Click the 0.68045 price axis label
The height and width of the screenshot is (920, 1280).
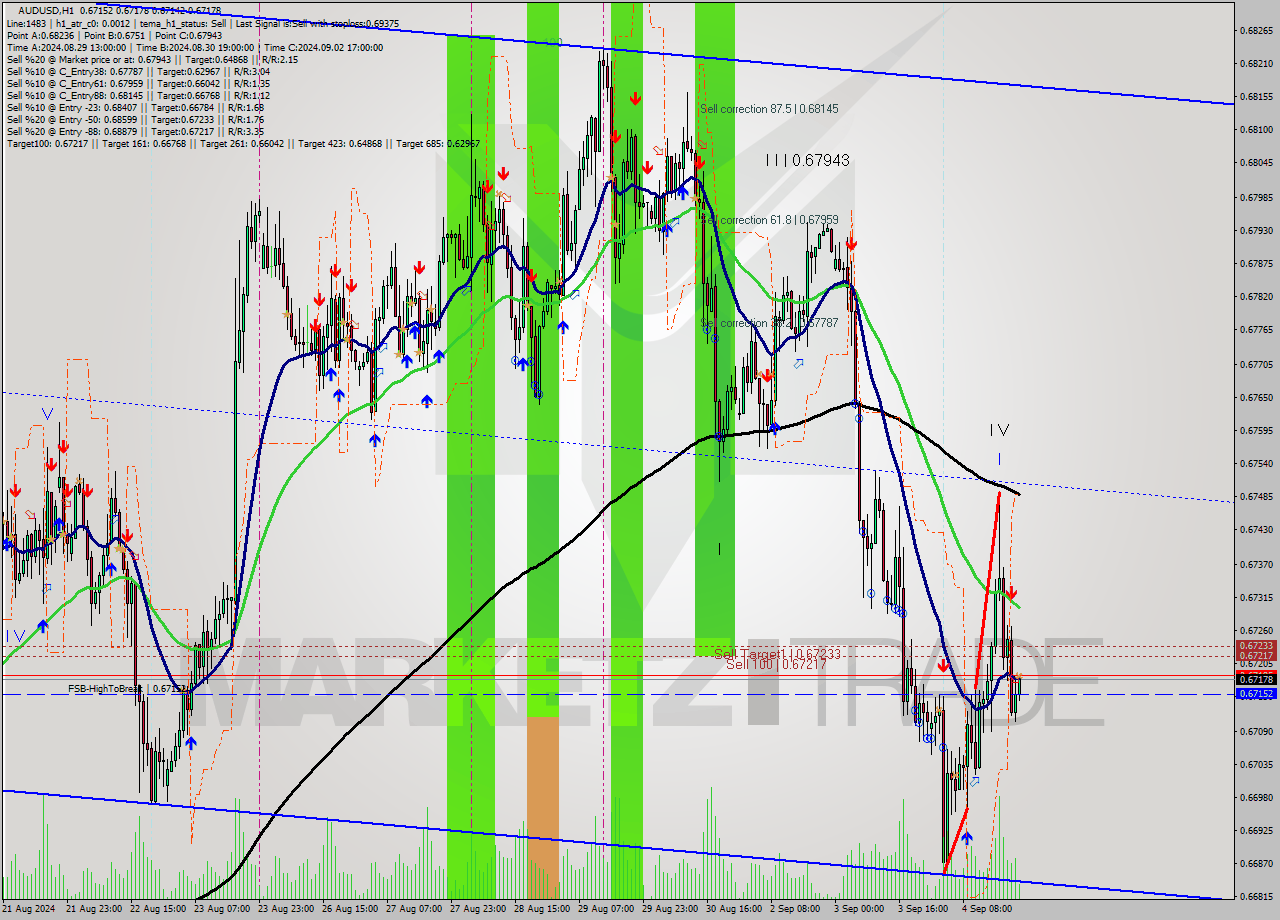point(1256,163)
